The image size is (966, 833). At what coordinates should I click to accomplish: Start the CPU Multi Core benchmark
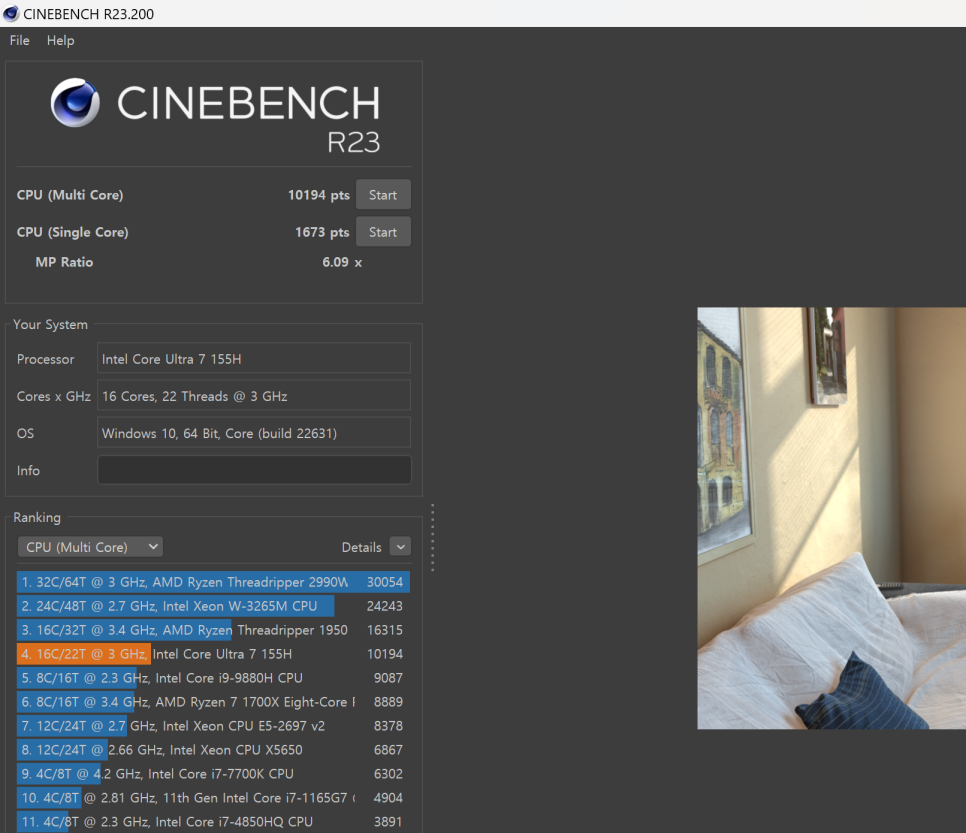point(383,195)
